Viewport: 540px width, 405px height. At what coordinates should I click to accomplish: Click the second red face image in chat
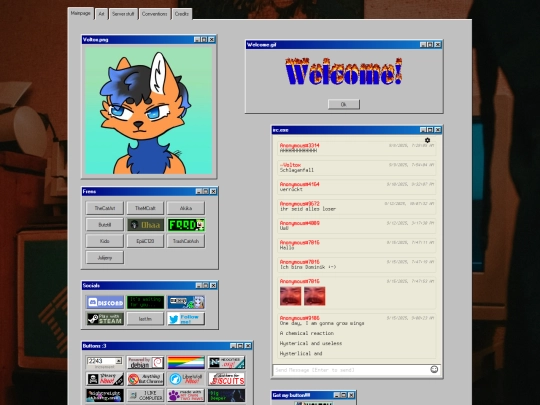coord(314,296)
